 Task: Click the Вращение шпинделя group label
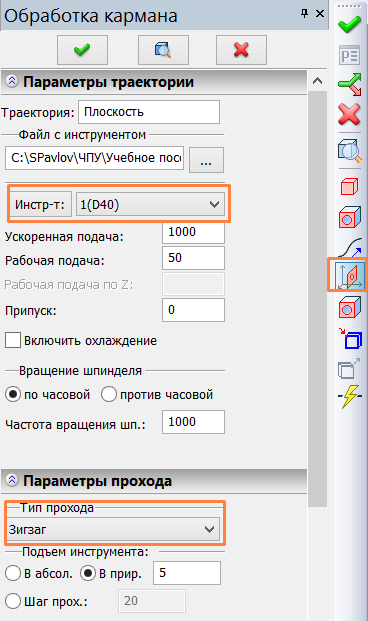[80, 371]
